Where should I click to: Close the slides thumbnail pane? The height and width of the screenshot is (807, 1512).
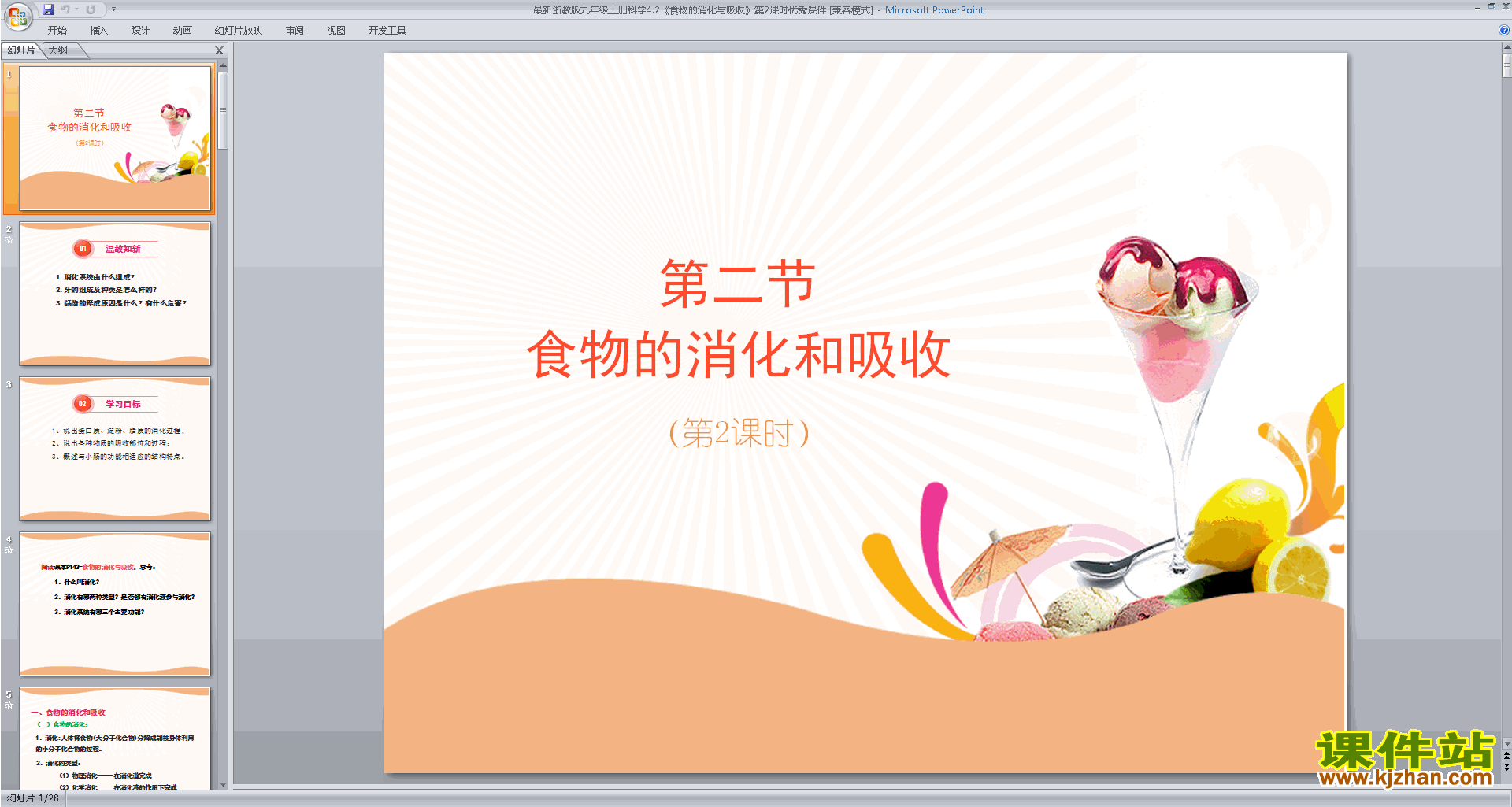click(220, 50)
